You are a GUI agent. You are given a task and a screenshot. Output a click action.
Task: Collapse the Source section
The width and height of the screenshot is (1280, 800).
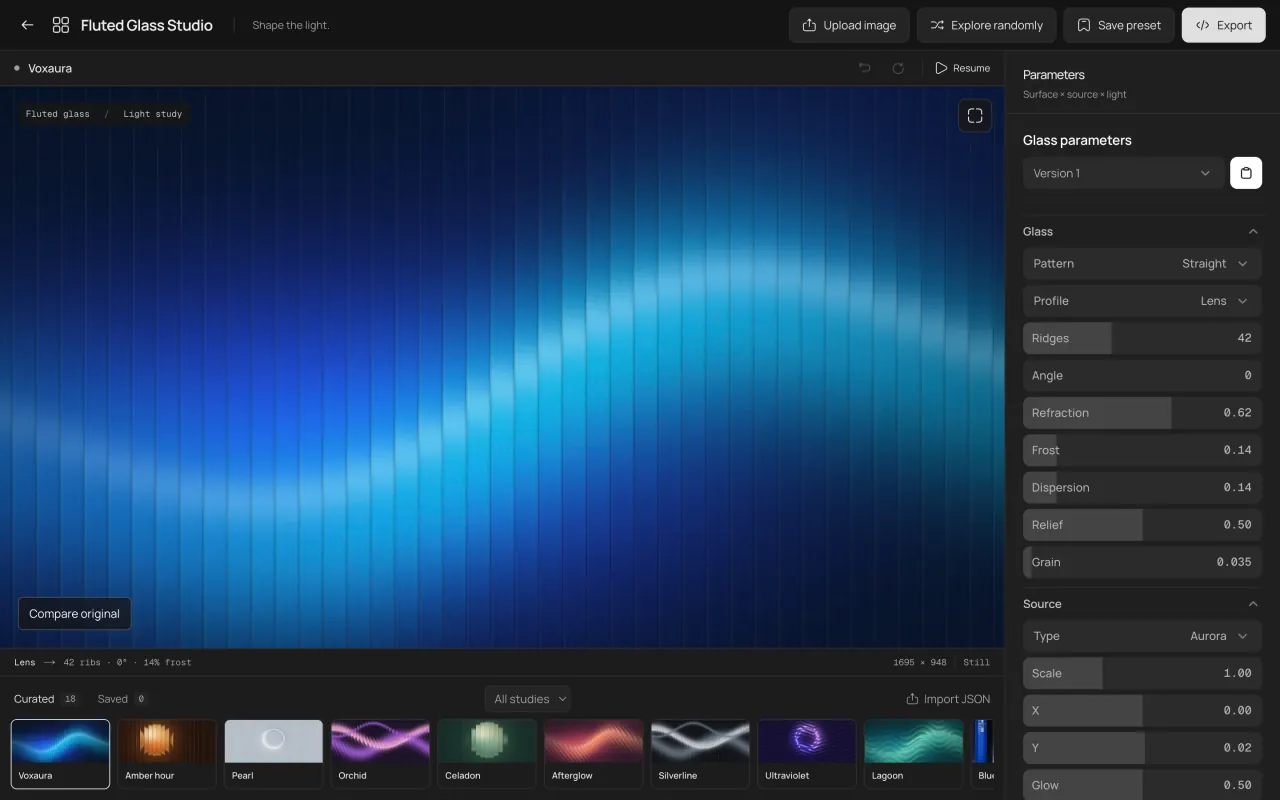[x=1253, y=604]
